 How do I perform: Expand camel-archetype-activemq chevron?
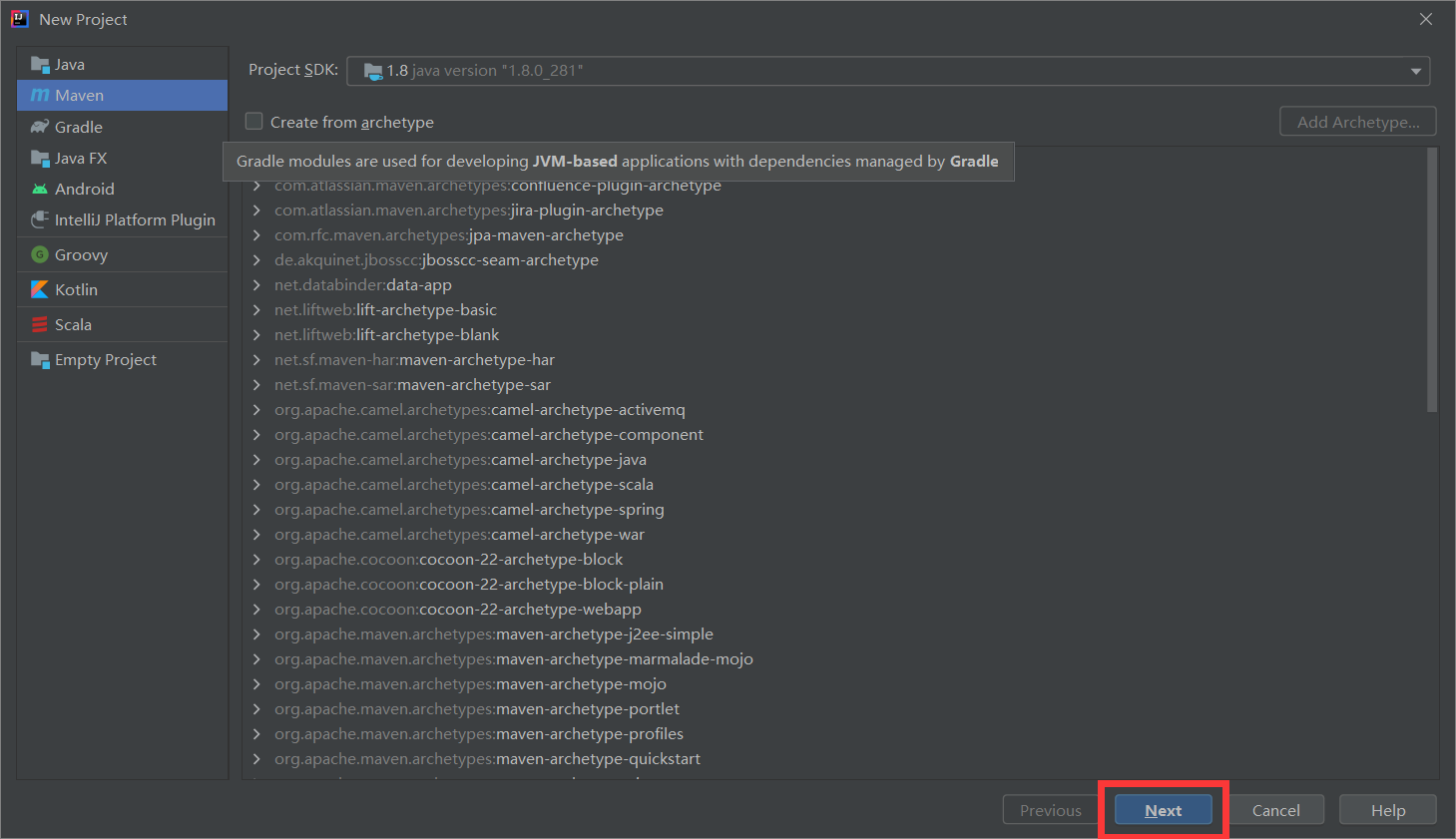coord(256,410)
